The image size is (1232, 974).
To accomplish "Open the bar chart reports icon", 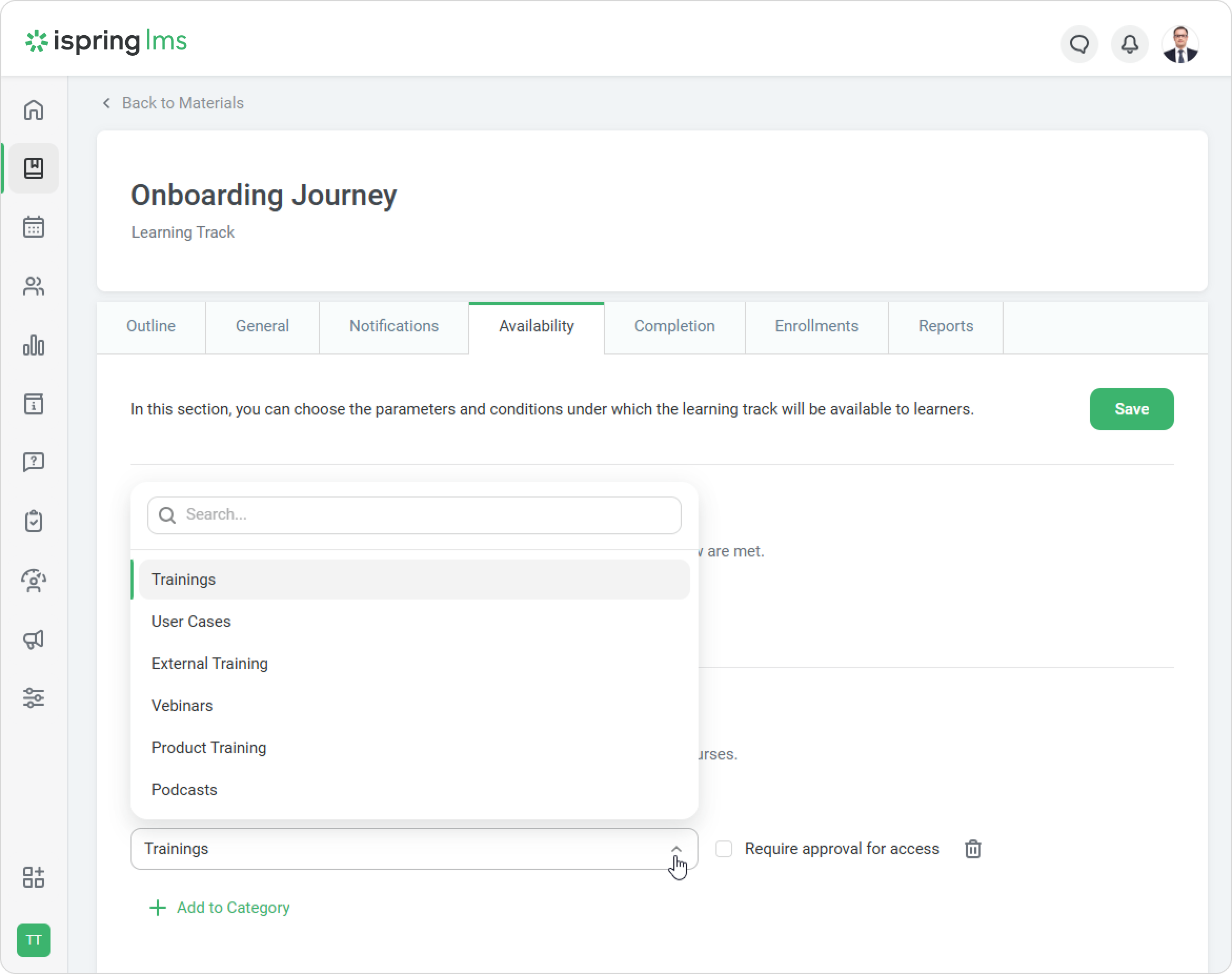I will click(34, 345).
